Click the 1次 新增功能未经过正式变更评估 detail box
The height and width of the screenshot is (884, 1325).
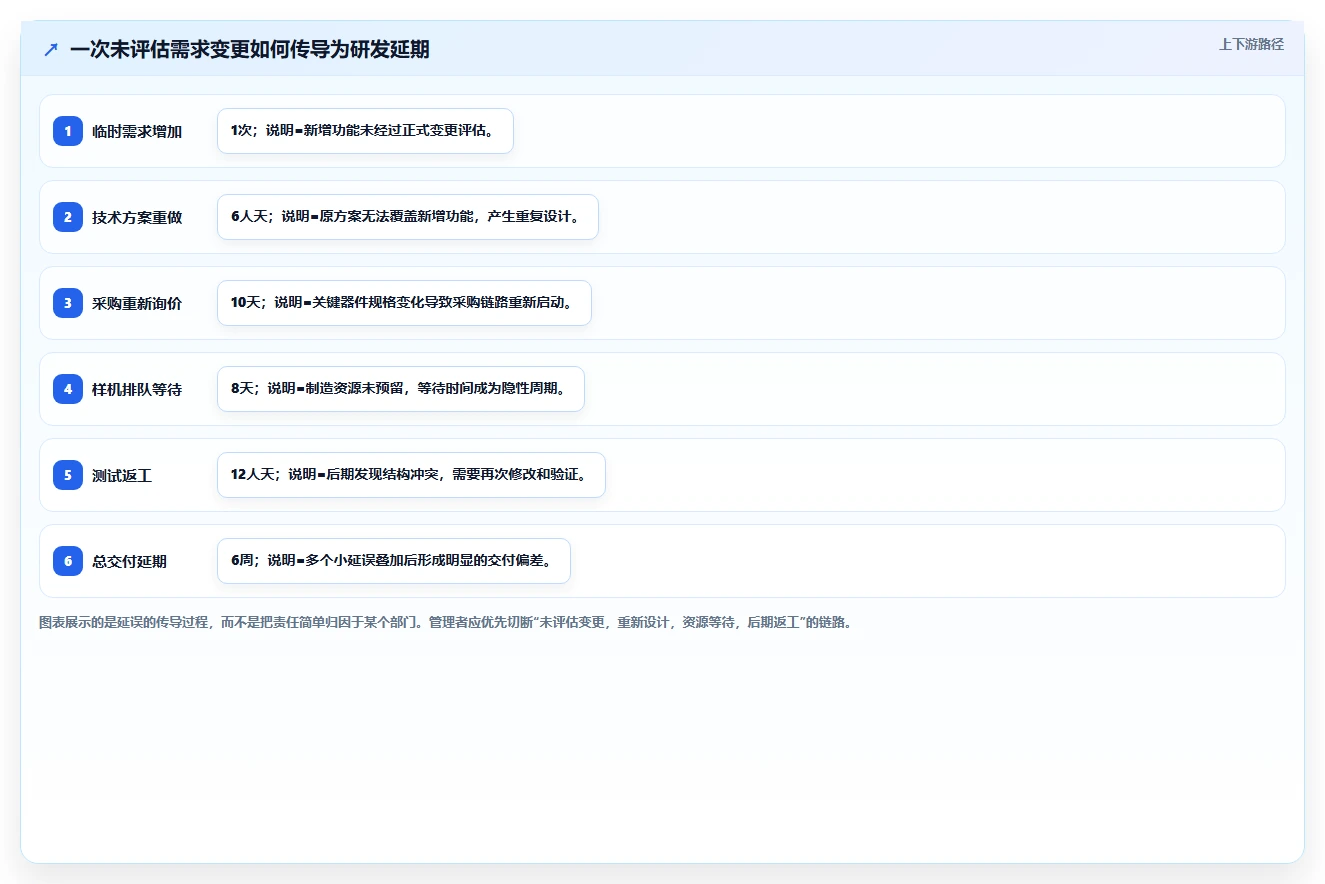365,131
